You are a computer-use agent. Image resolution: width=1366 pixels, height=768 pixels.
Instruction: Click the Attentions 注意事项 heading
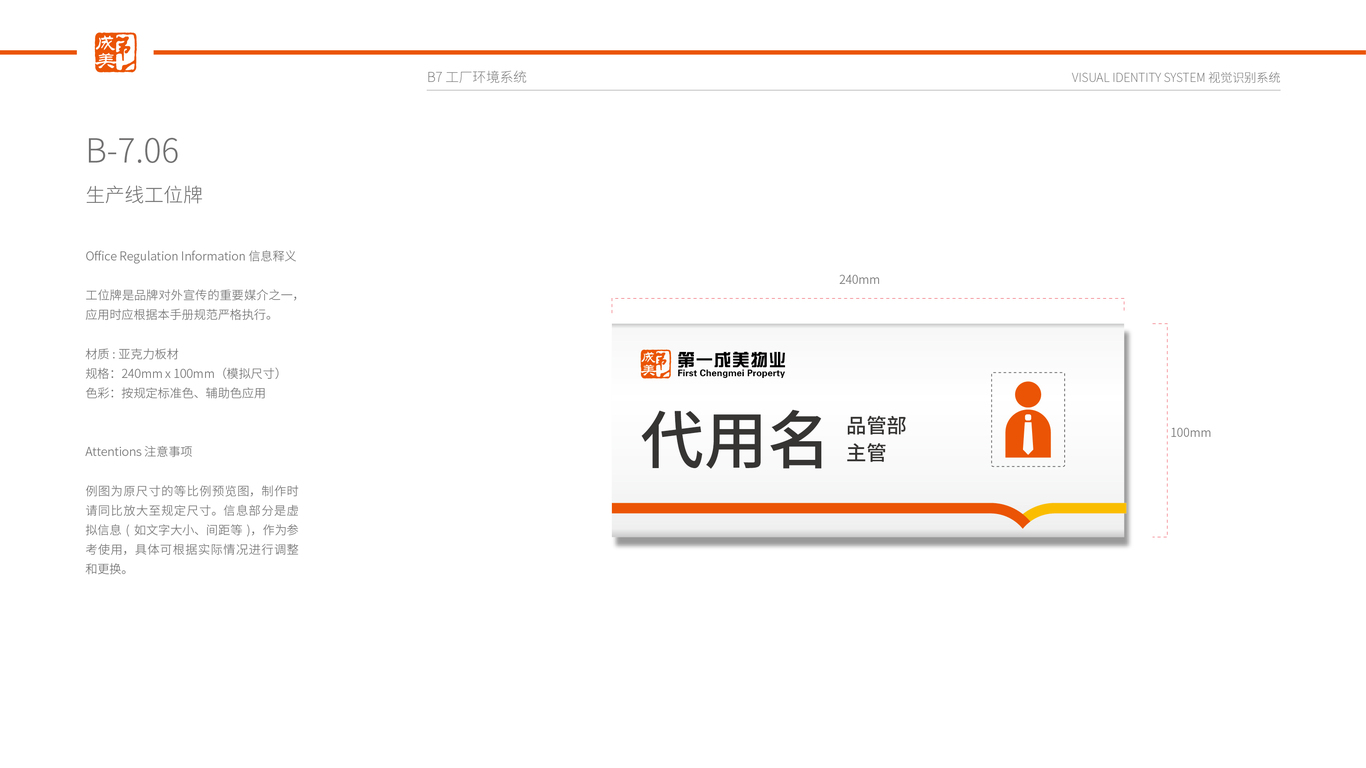tap(139, 452)
